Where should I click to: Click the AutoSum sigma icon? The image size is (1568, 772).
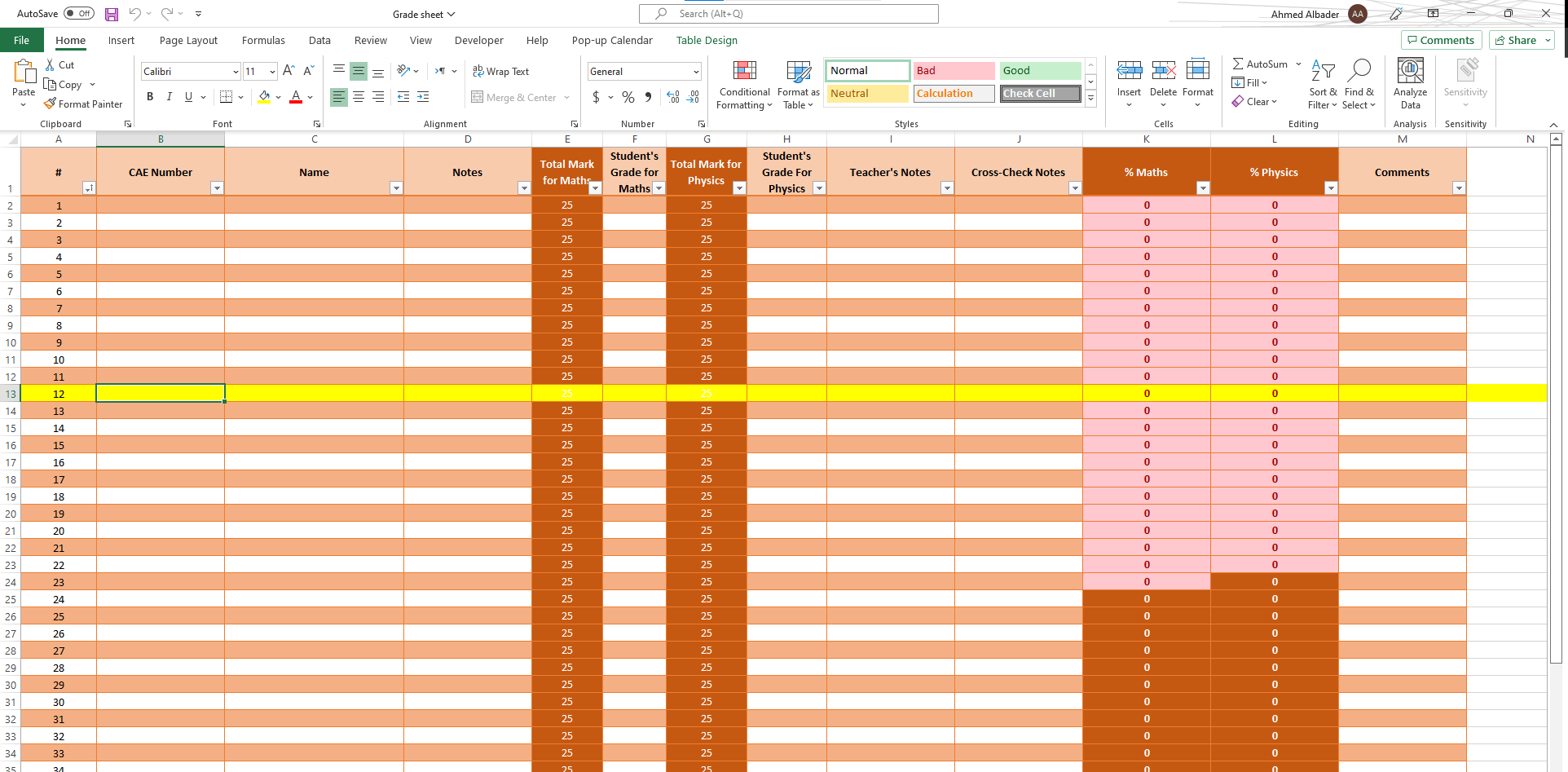pos(1238,64)
